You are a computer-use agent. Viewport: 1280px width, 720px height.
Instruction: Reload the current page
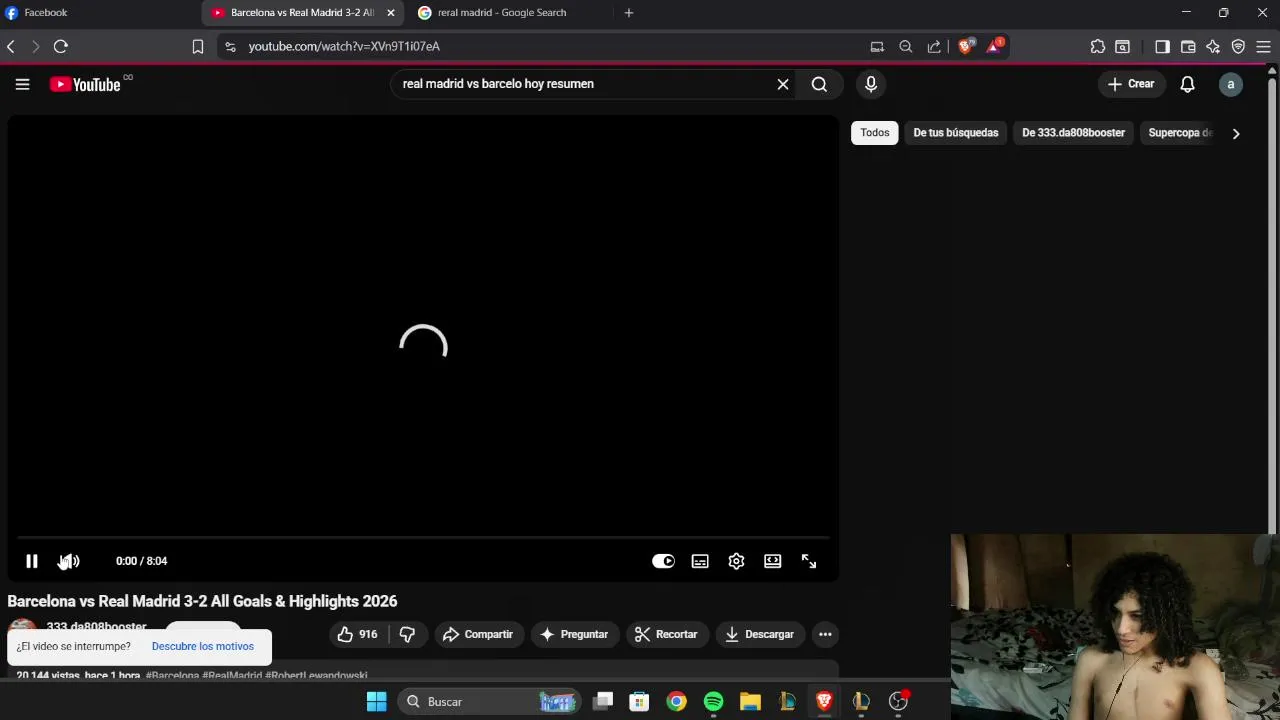pos(61,46)
